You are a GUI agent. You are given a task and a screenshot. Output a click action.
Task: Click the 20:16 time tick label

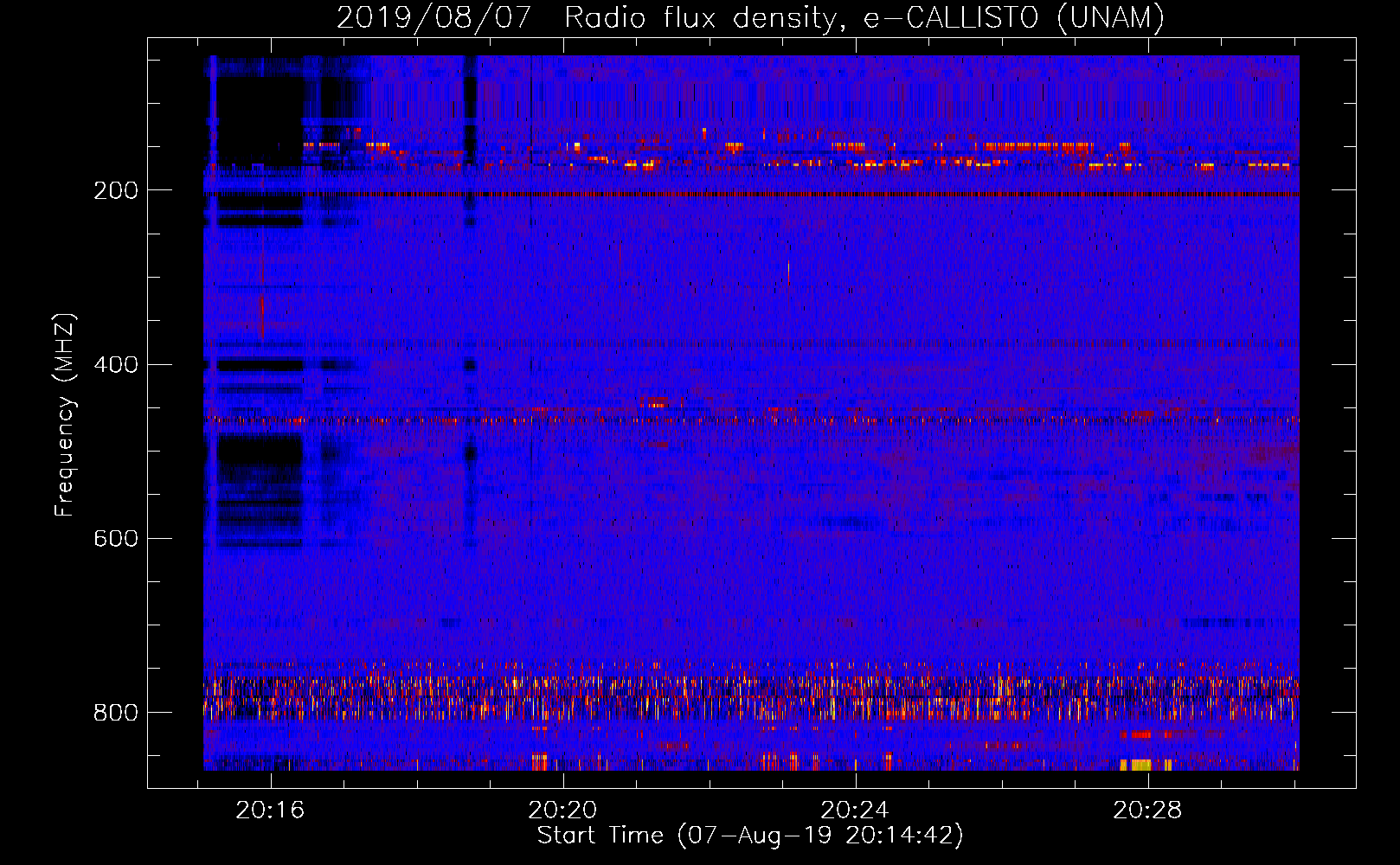point(271,811)
